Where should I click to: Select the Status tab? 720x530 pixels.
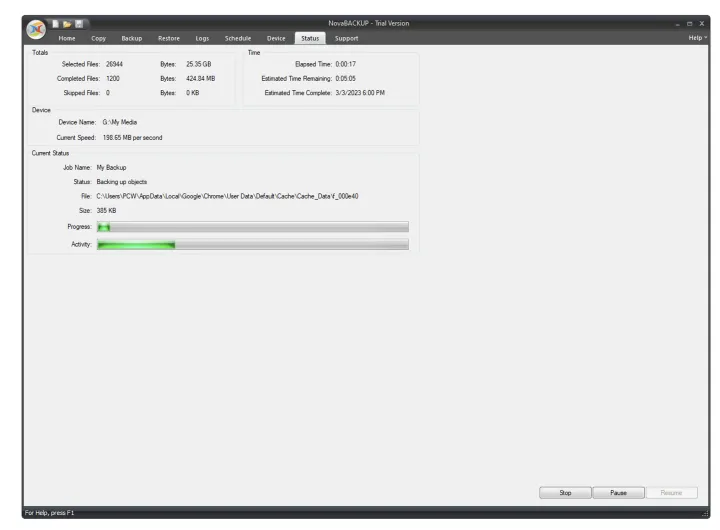[309, 38]
